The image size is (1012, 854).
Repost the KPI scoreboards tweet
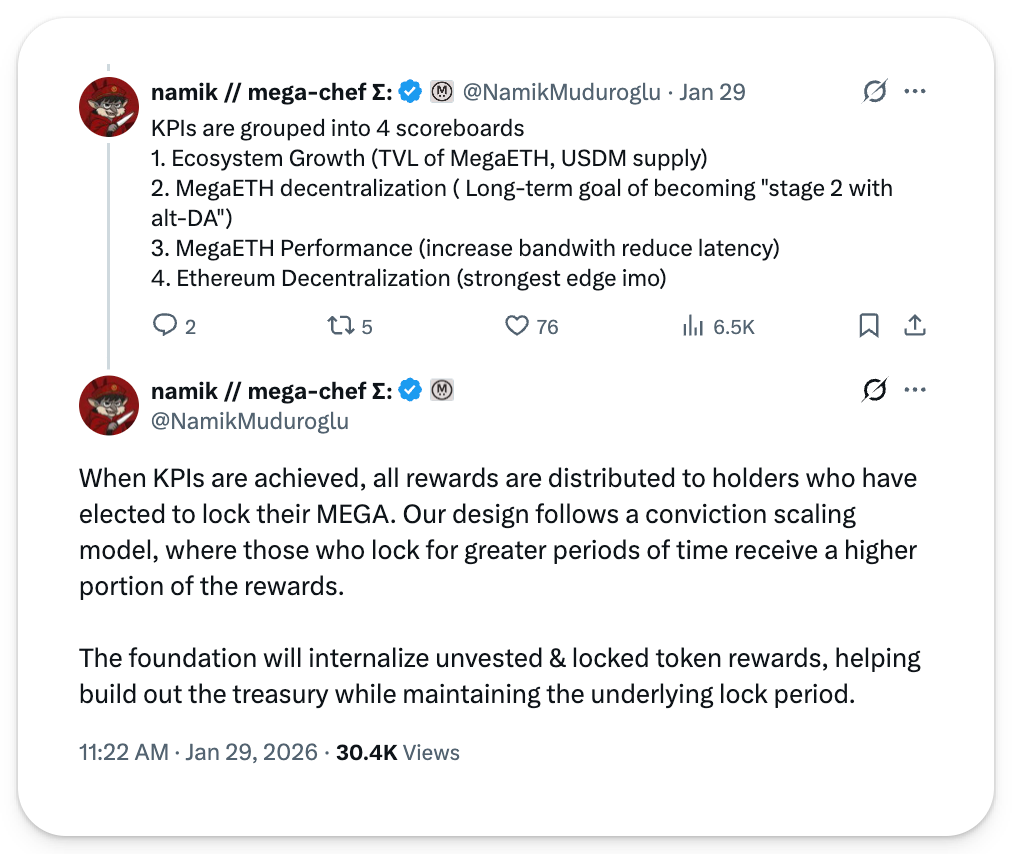click(341, 326)
